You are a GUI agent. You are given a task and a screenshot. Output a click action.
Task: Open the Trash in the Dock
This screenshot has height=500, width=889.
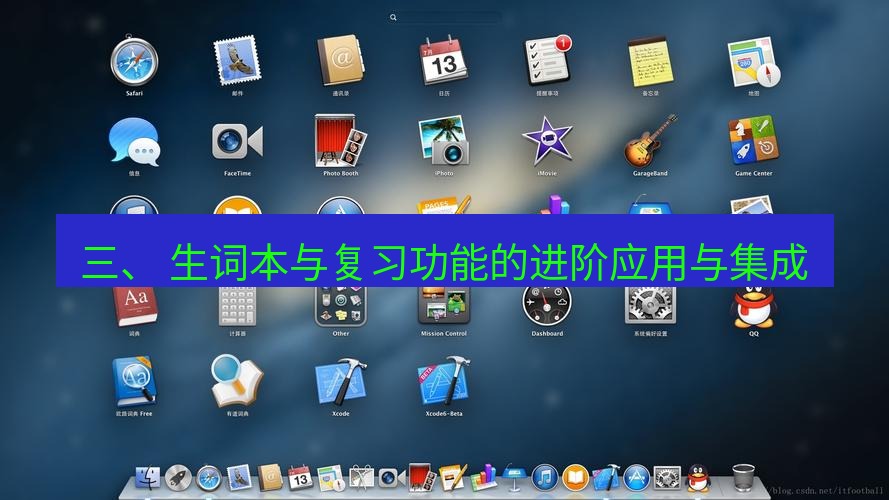pyautogui.click(x=743, y=478)
